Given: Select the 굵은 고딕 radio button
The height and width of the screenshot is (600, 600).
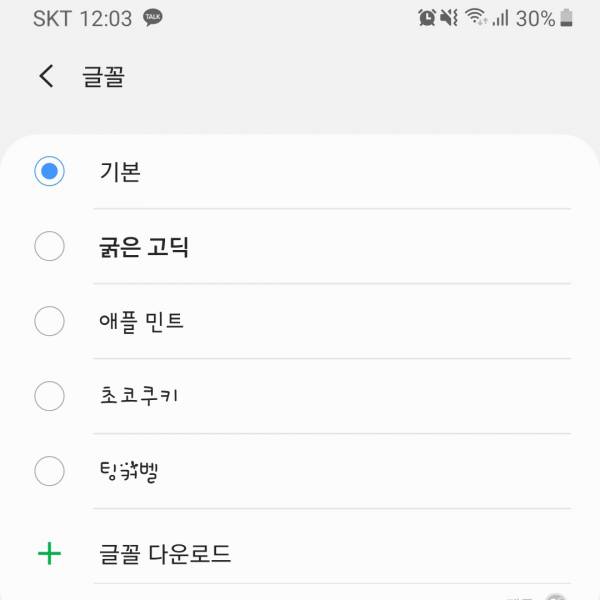Looking at the screenshot, I should (x=49, y=246).
